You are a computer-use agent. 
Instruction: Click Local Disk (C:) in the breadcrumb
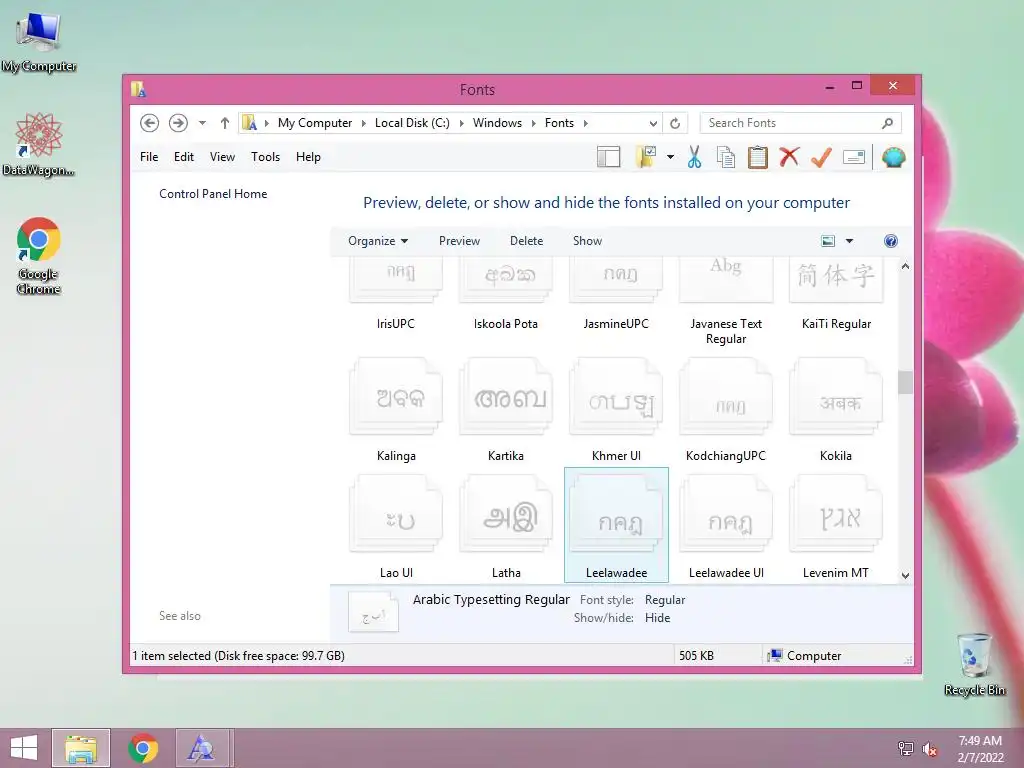click(412, 123)
